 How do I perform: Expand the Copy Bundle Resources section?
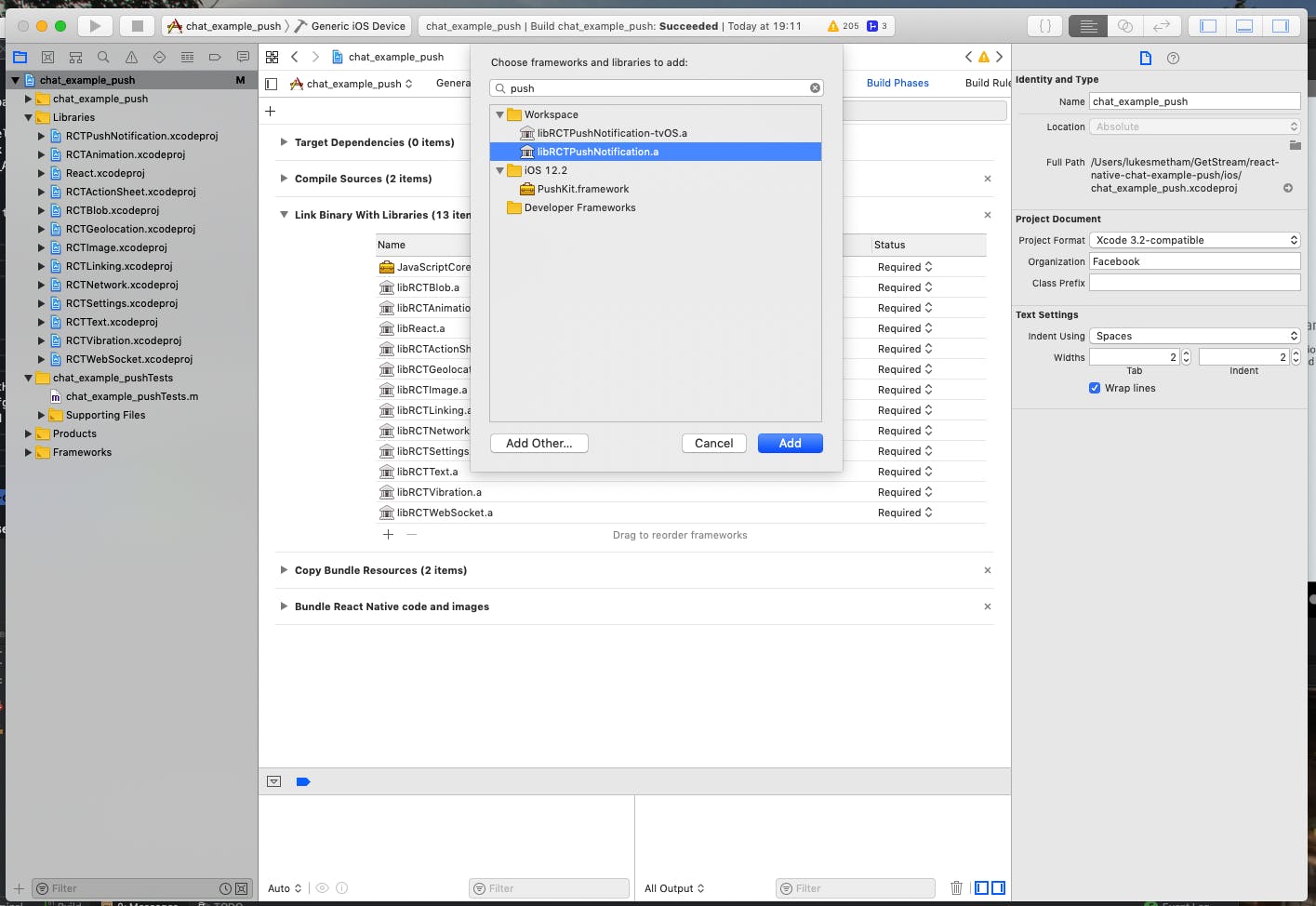click(x=284, y=570)
